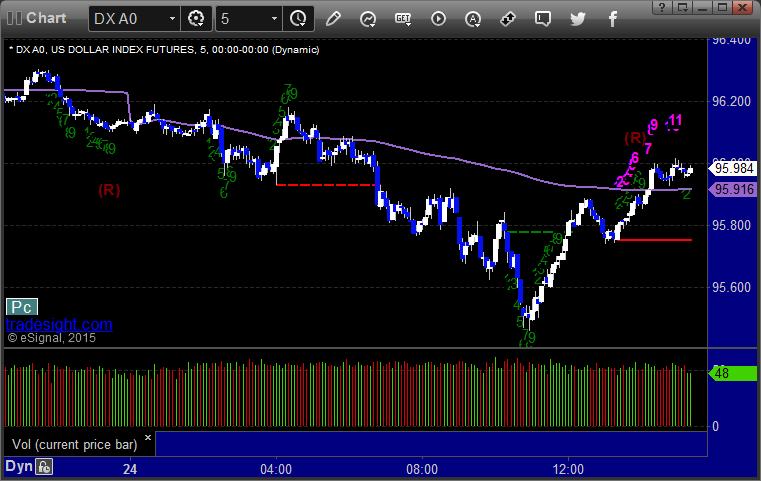Expand the interval 5 dropdown
The image size is (761, 481).
tap(274, 19)
